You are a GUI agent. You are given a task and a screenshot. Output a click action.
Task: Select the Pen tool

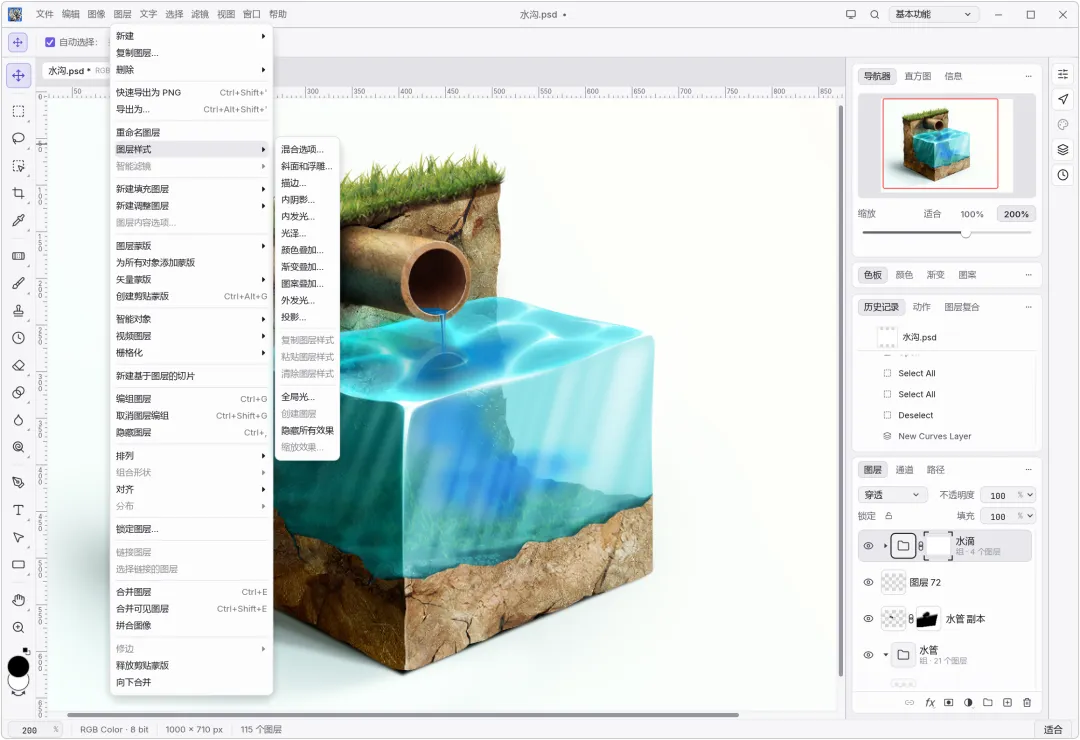click(19, 482)
